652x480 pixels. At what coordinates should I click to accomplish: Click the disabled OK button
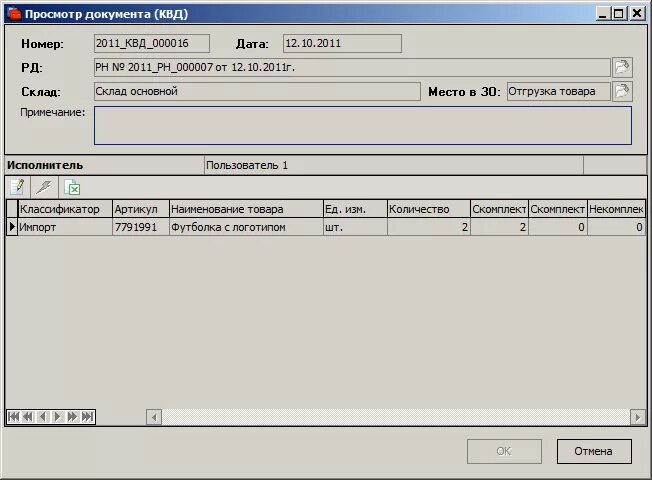pos(504,451)
